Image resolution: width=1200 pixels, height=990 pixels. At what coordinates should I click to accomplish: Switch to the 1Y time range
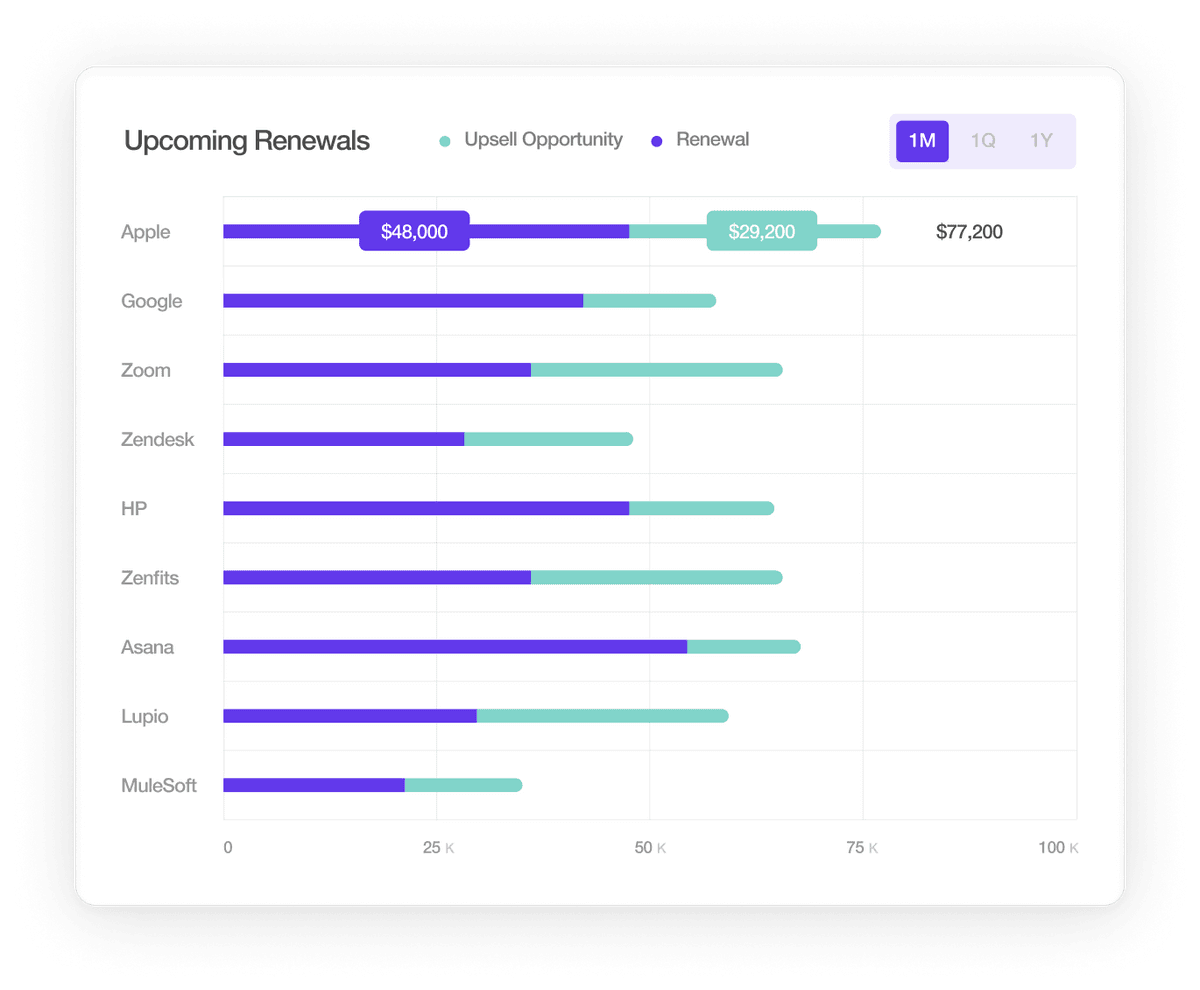coord(1042,141)
